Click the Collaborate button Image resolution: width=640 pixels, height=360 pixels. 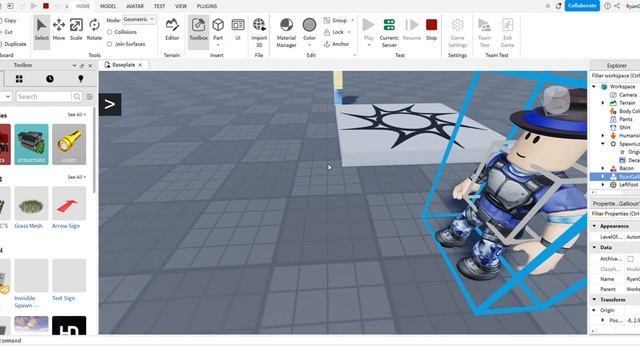[x=582, y=6]
